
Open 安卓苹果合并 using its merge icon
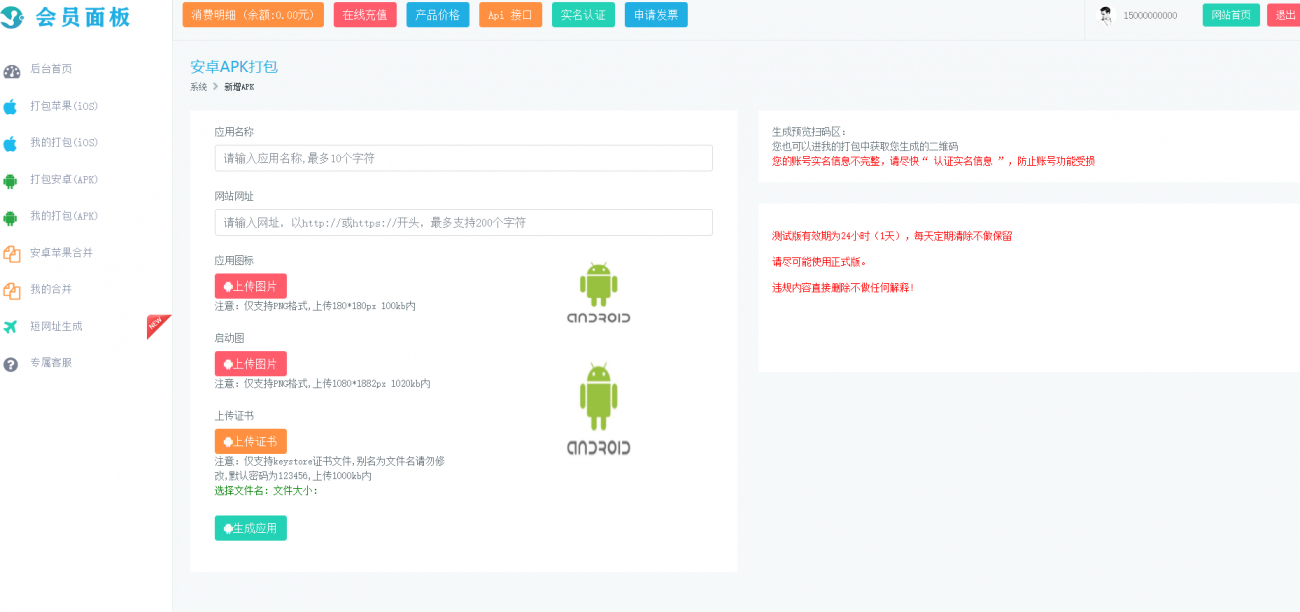click(12, 253)
